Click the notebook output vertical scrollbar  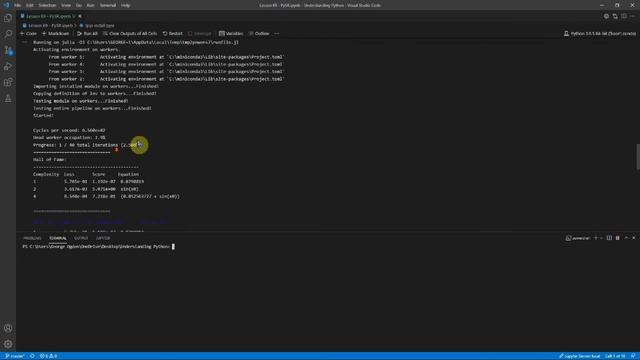point(638,157)
